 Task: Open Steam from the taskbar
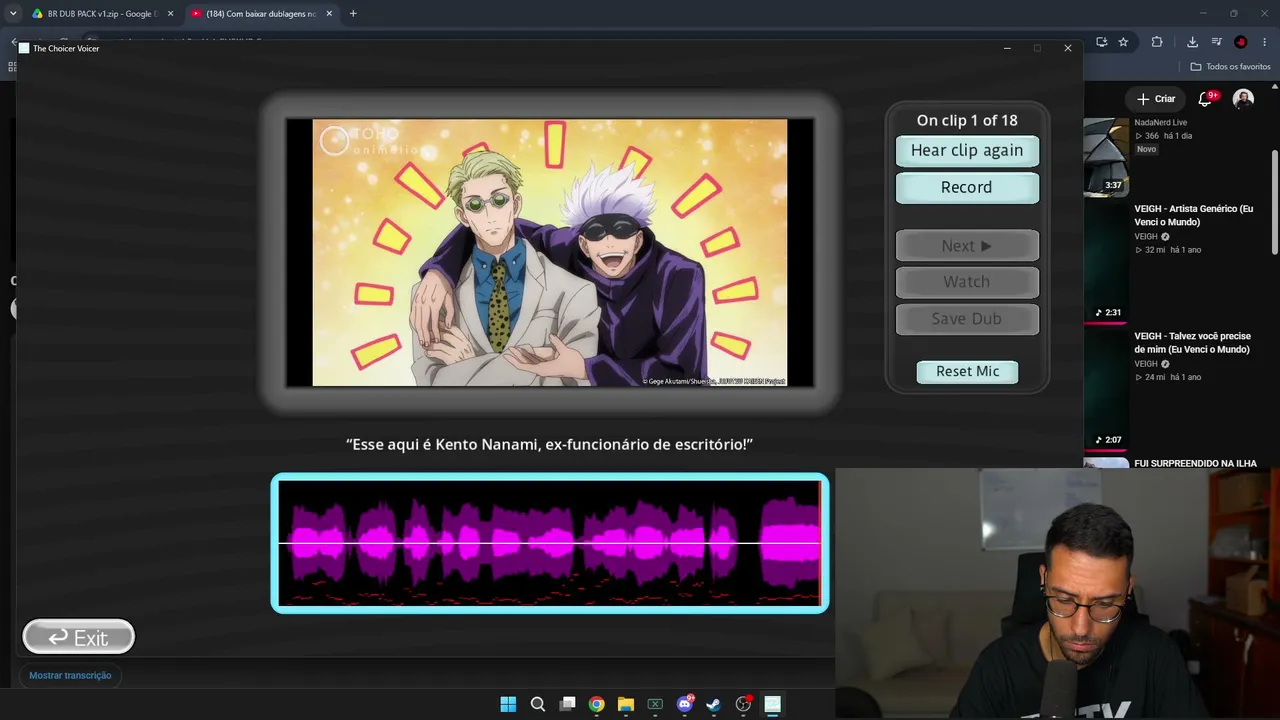tap(713, 704)
